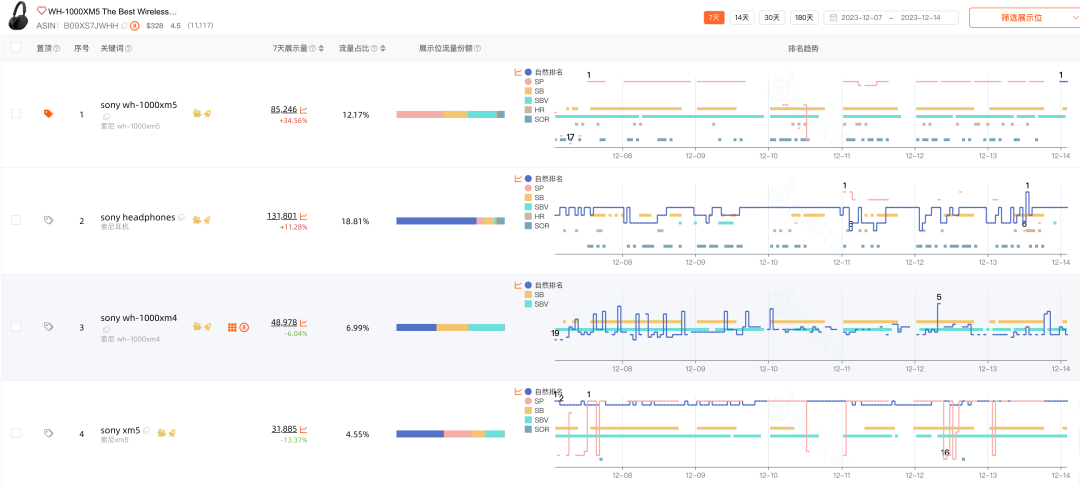Click the traffic share bar for sony headphones
The height and width of the screenshot is (486, 1080).
tap(450, 221)
